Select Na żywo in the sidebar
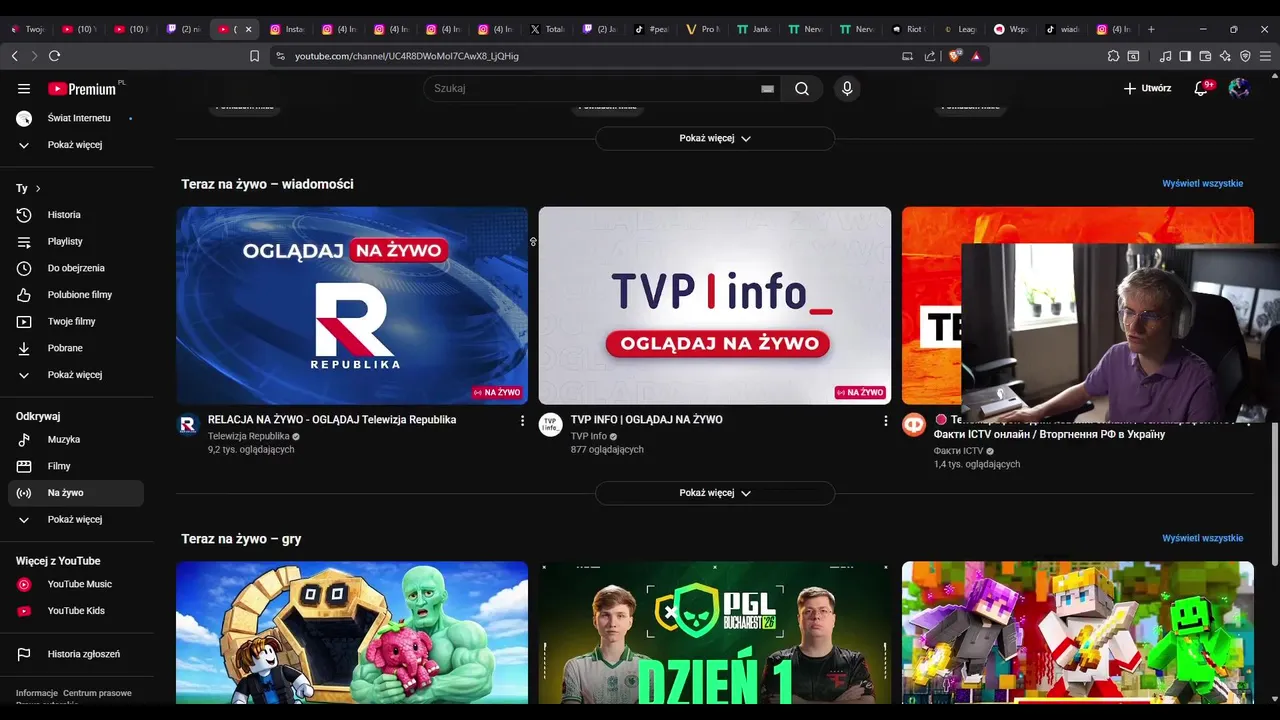The width and height of the screenshot is (1280, 720). (76, 493)
